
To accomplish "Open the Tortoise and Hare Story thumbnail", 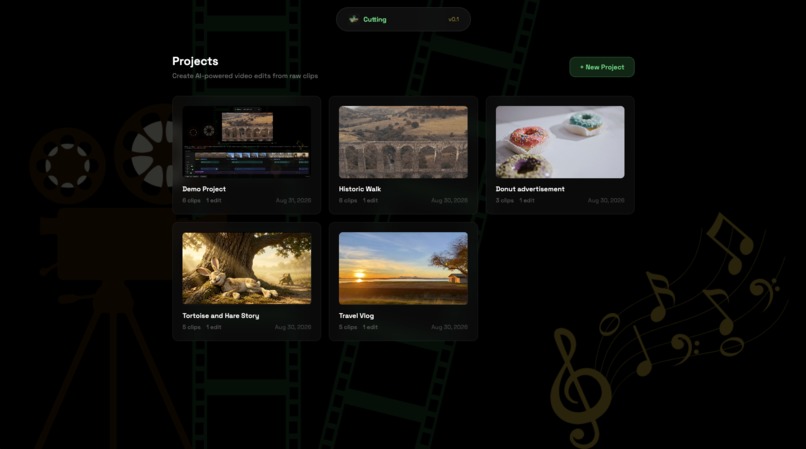I will (246, 268).
